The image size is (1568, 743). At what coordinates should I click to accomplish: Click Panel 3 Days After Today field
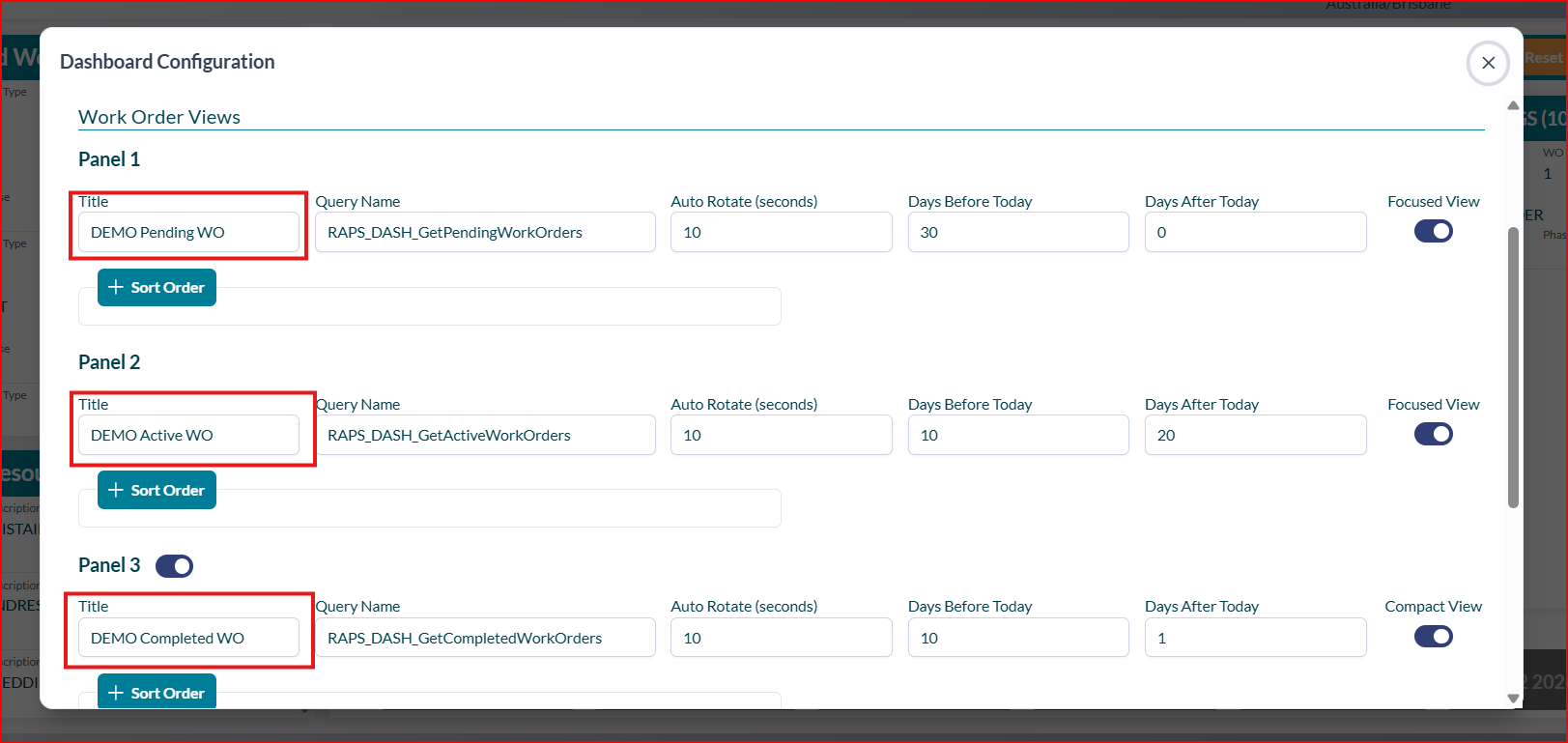(x=1255, y=639)
